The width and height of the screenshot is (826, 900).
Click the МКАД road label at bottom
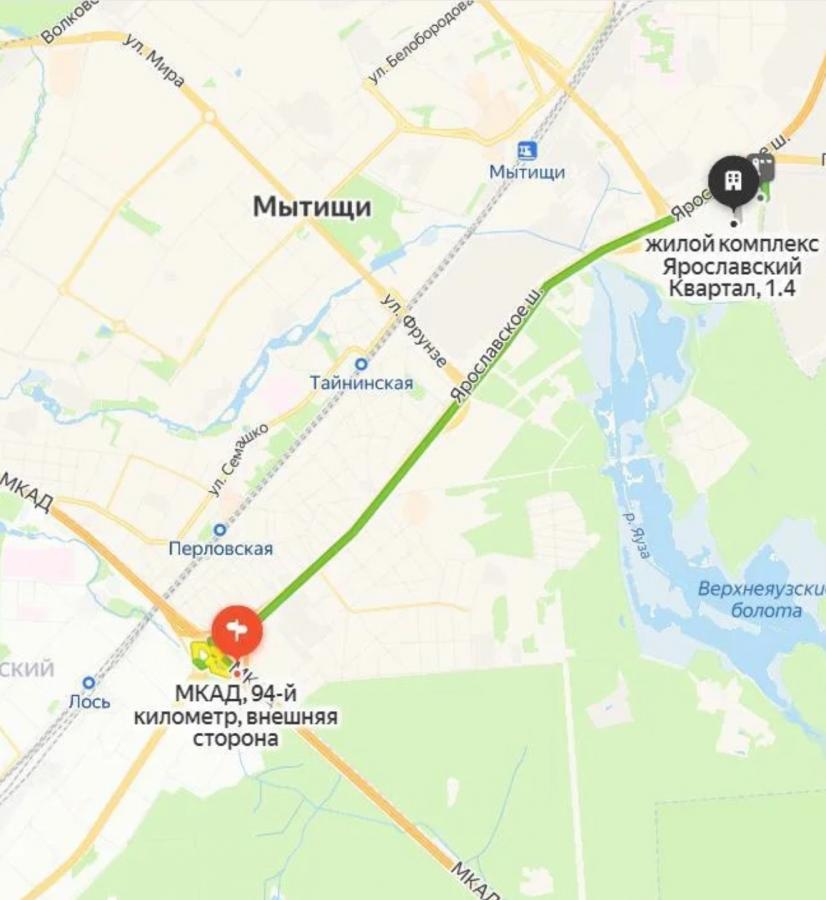474,879
